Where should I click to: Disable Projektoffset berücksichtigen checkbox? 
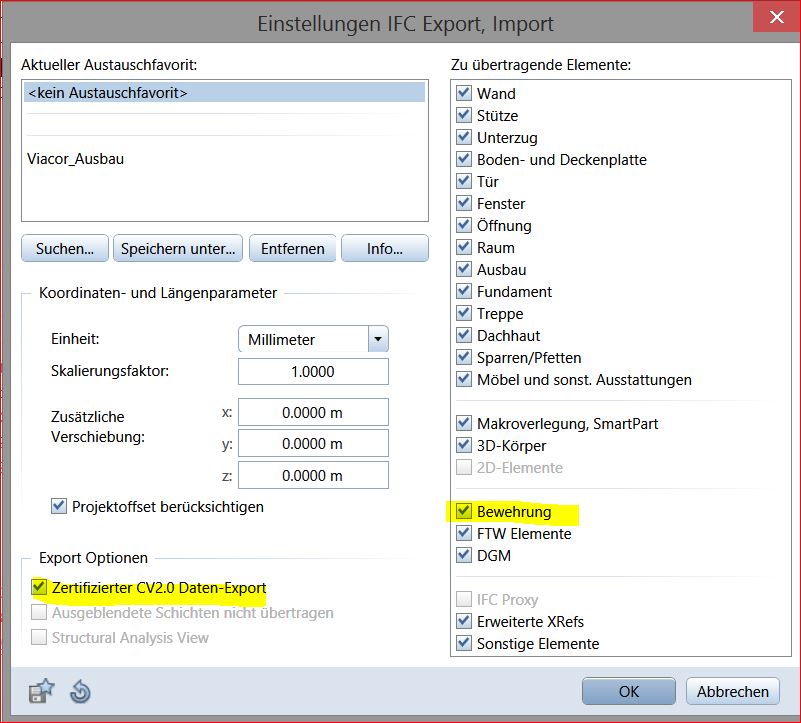(x=59, y=507)
